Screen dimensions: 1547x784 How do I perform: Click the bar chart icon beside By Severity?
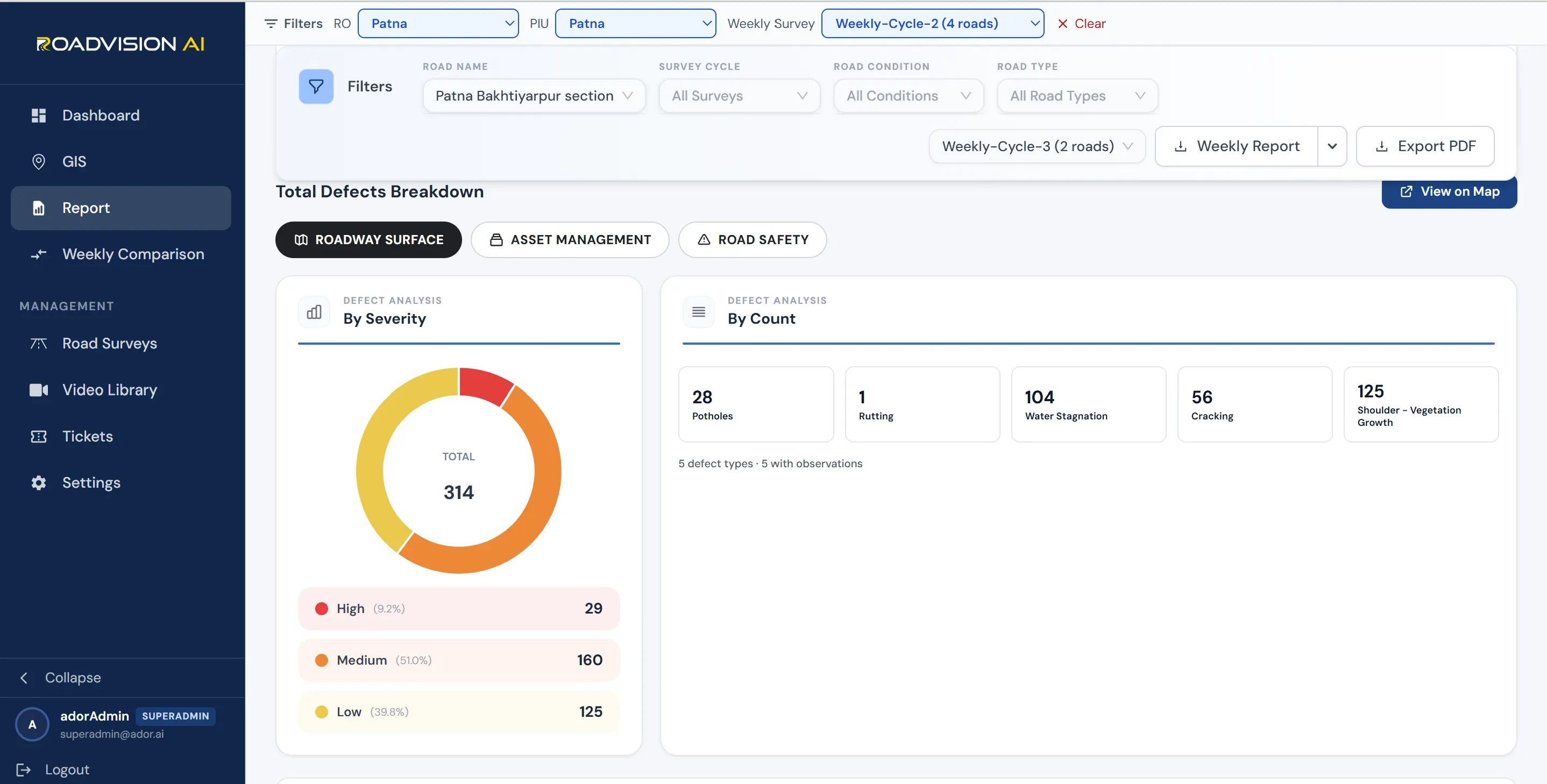[314, 311]
